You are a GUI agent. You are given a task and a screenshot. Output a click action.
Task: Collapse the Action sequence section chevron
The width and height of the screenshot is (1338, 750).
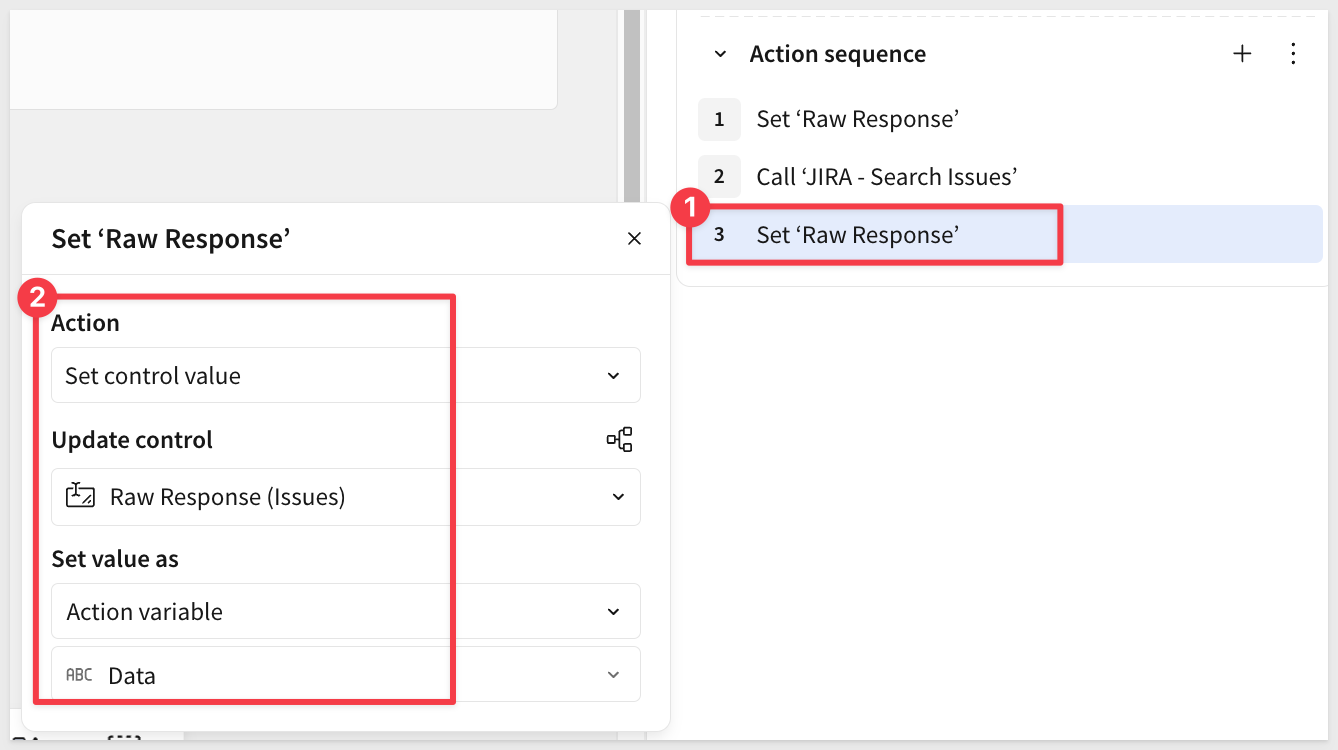[x=720, y=54]
